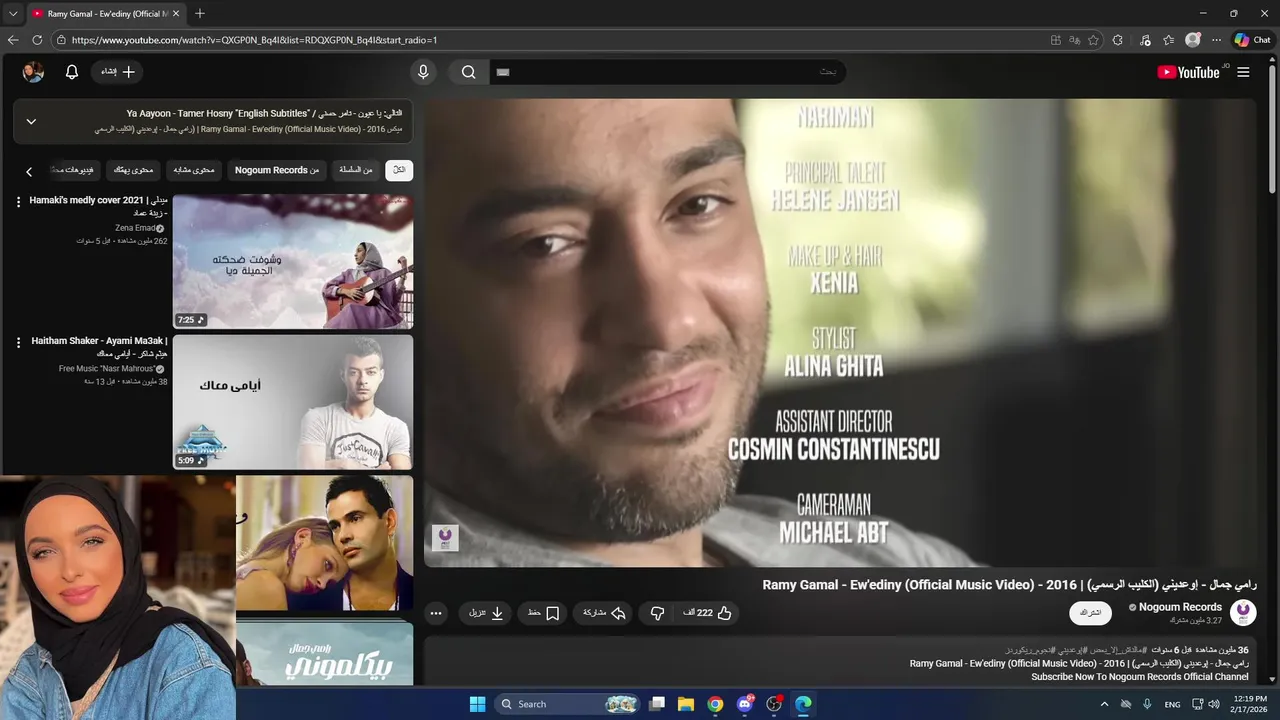Open app-available icon in address bar
Screen dimensions: 1280x720
point(1056,40)
